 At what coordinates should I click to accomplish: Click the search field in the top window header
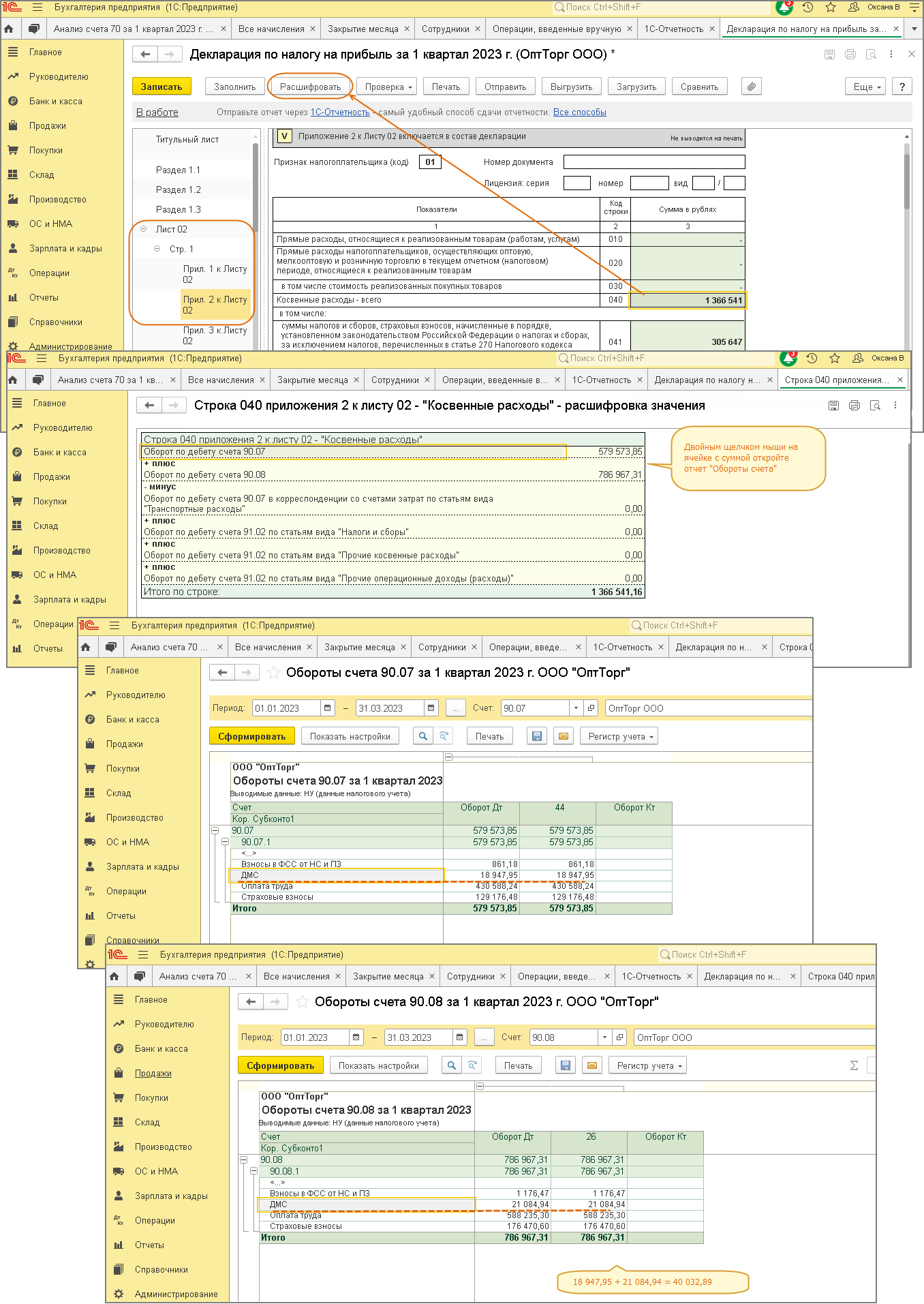(661, 7)
